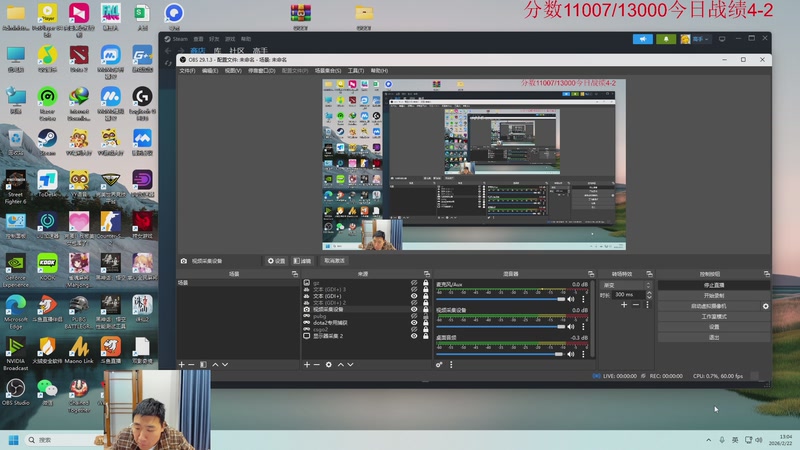
Task: Add a scene transition with the plus icon
Action: (624, 305)
